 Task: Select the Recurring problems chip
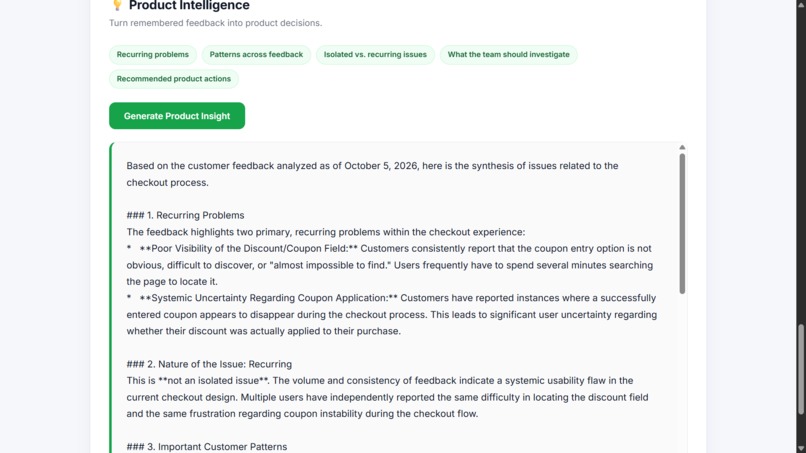click(153, 55)
